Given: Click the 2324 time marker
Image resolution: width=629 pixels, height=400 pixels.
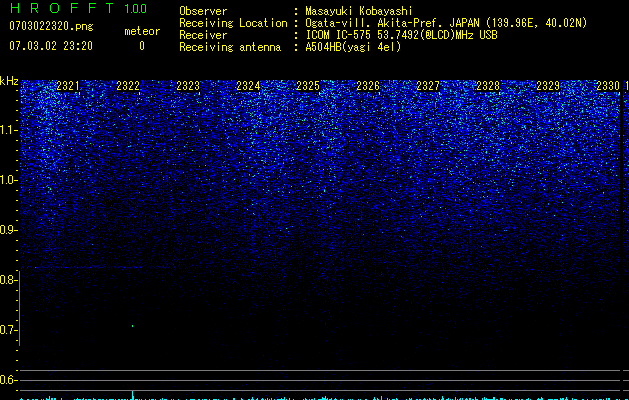Looking at the screenshot, I should [248, 86].
